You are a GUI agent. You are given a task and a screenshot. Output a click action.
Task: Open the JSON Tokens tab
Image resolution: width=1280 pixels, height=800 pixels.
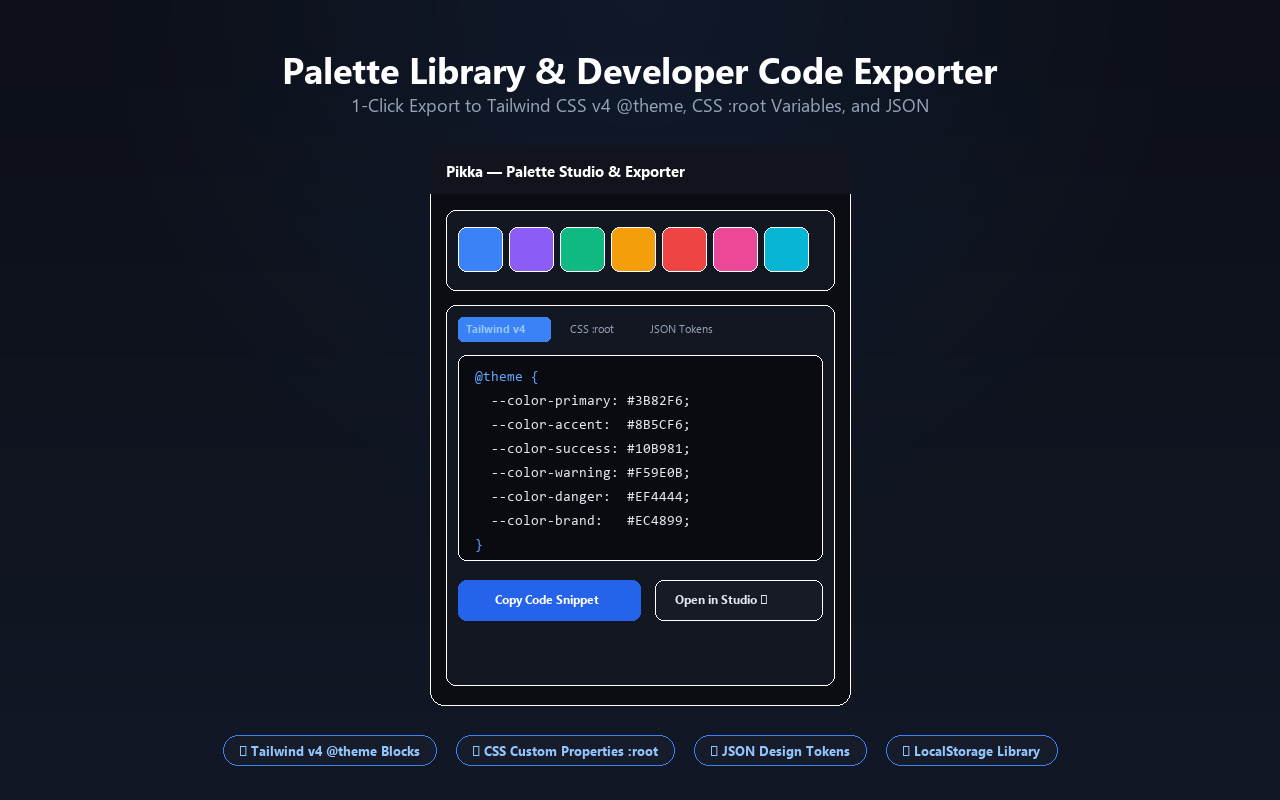tap(681, 329)
